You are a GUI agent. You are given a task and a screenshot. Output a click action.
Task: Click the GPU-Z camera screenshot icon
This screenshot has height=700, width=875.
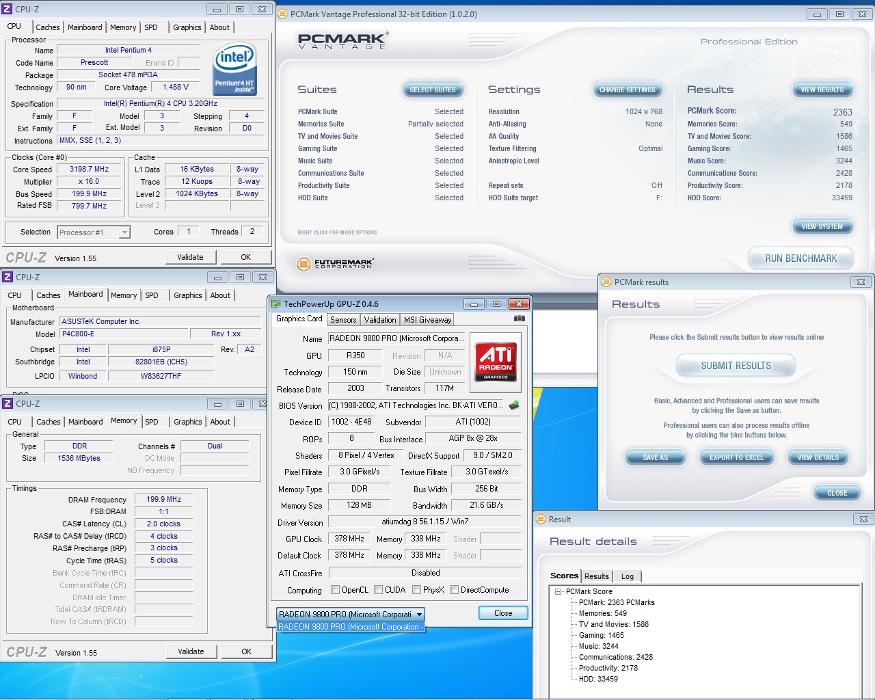(519, 318)
